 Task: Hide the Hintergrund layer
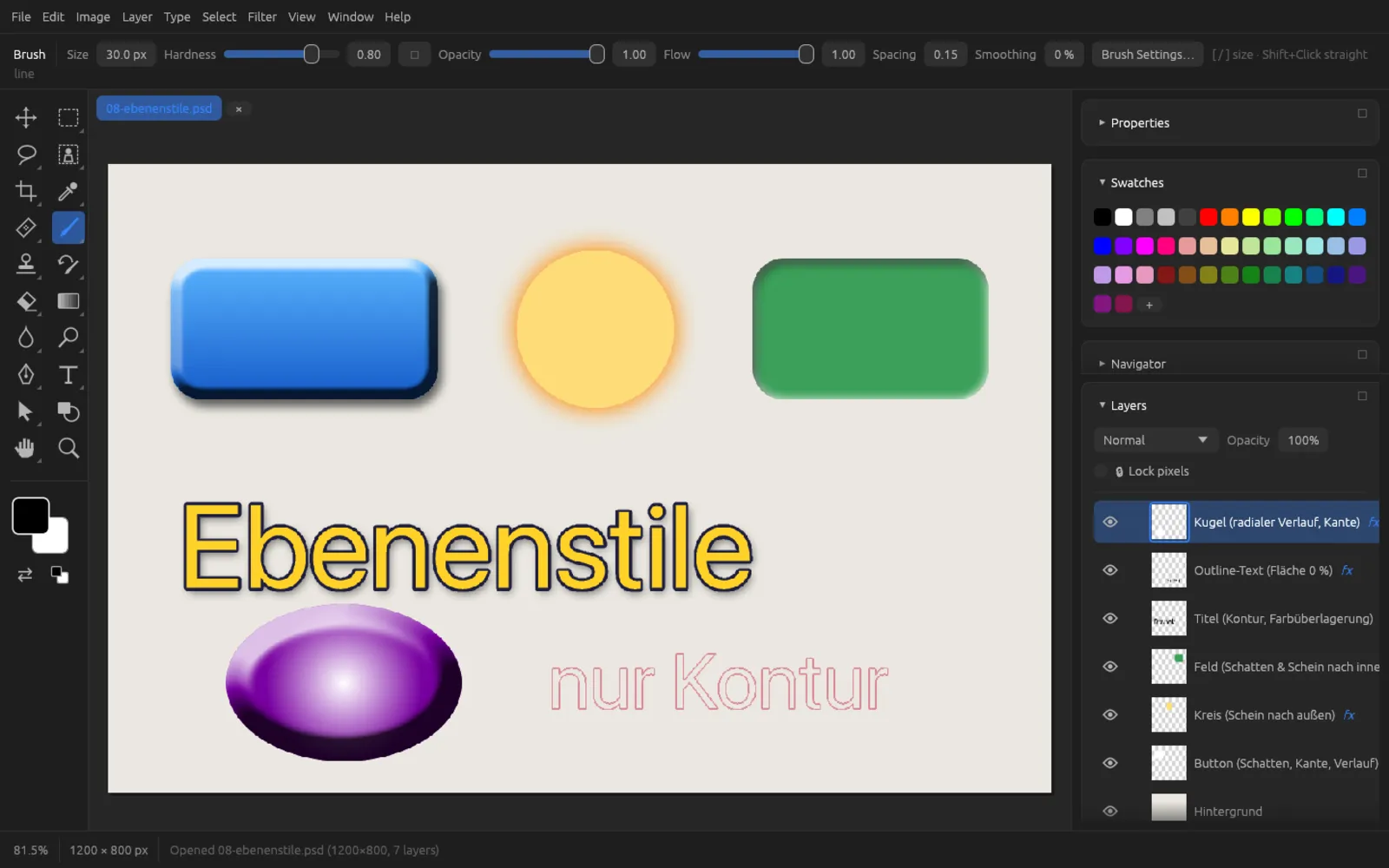pyautogui.click(x=1109, y=811)
